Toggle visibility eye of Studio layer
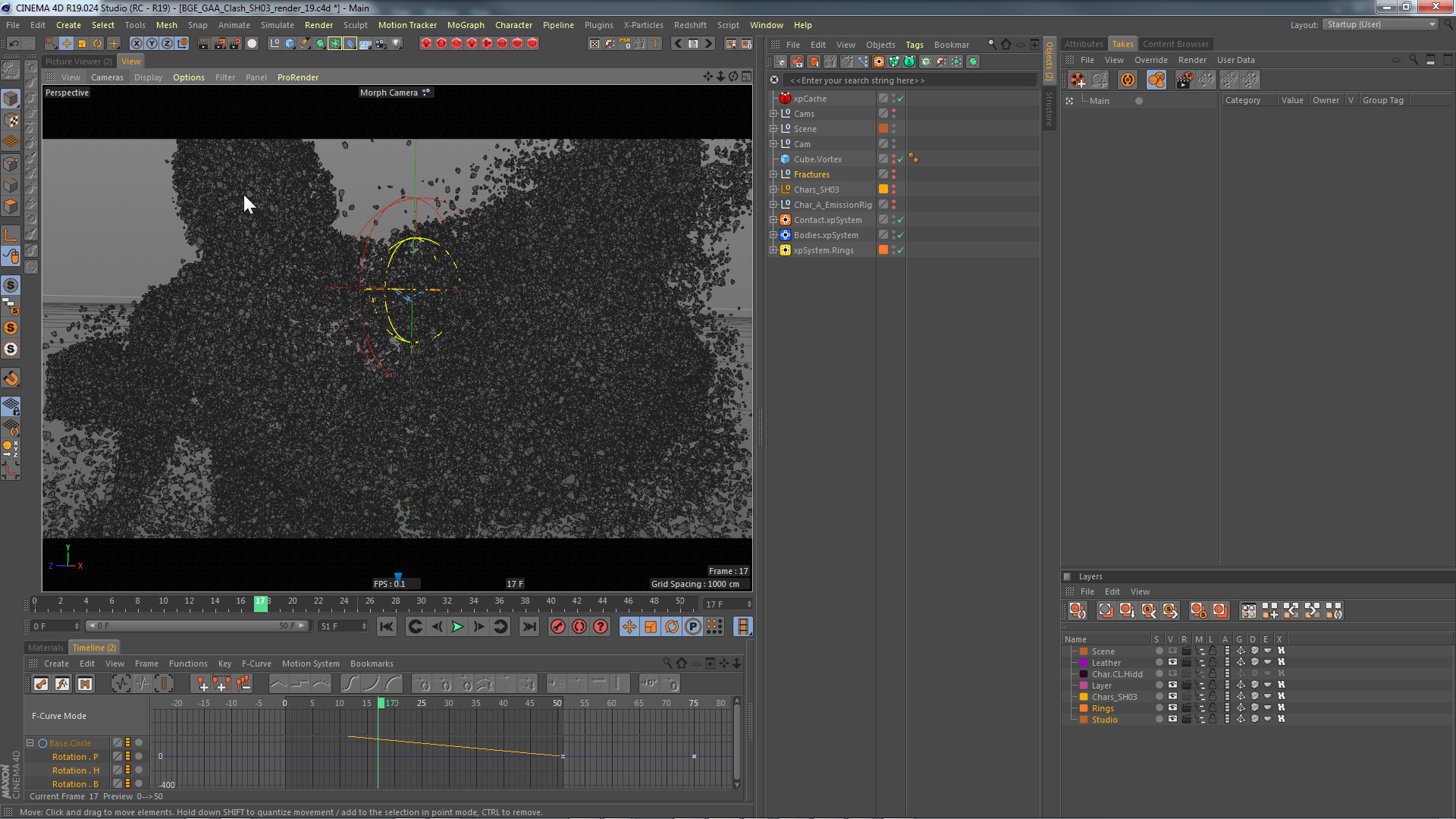Screen dimensions: 1456x819 pos(1172,720)
